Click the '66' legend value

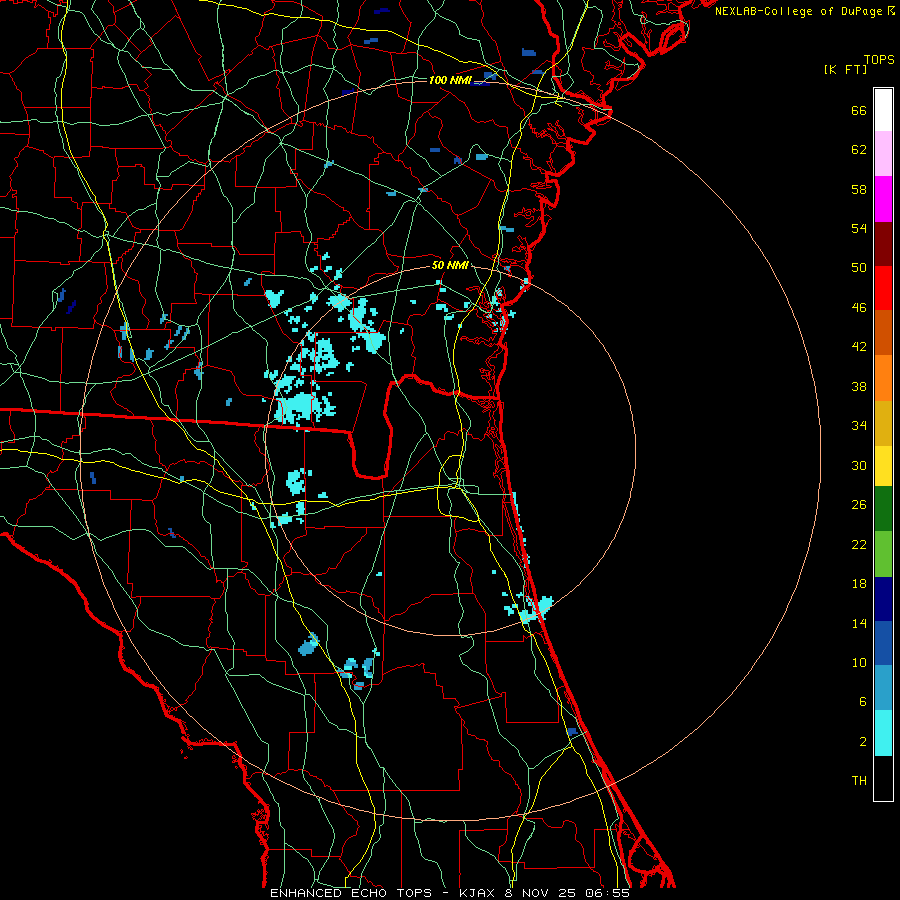(x=859, y=110)
